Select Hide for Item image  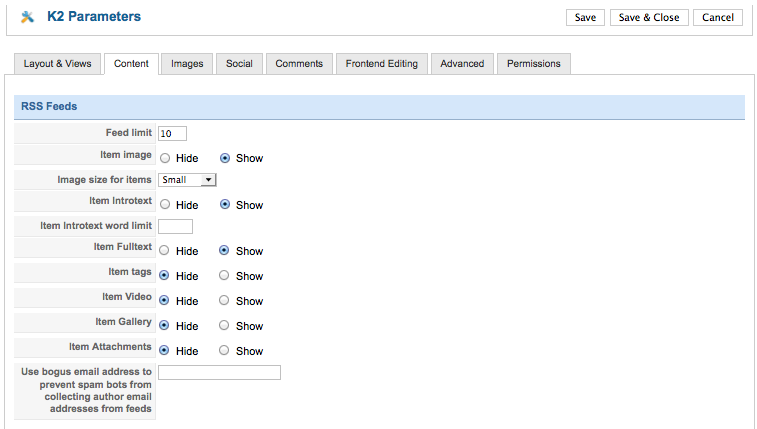coord(165,158)
